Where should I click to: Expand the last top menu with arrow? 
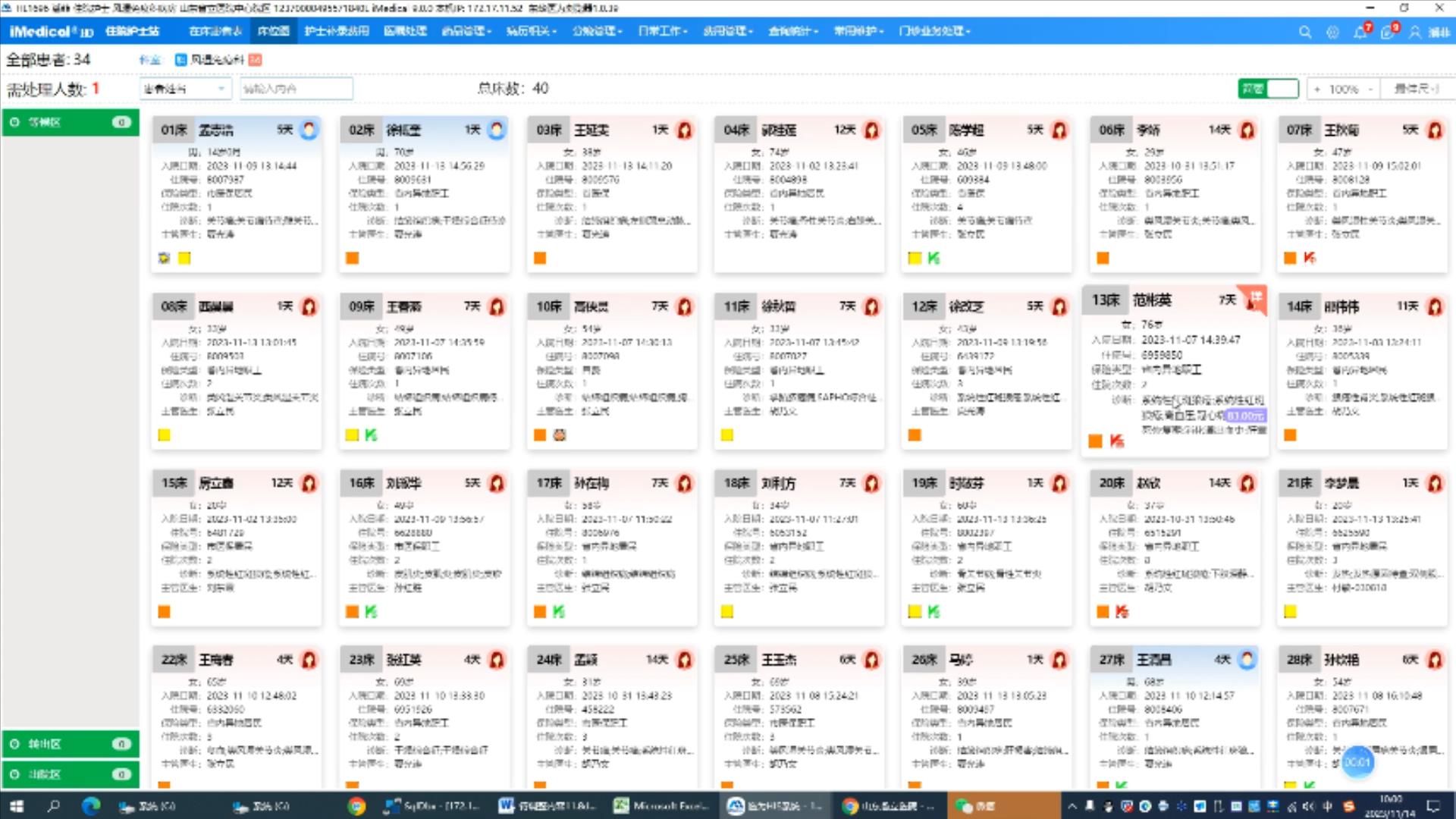coord(934,31)
